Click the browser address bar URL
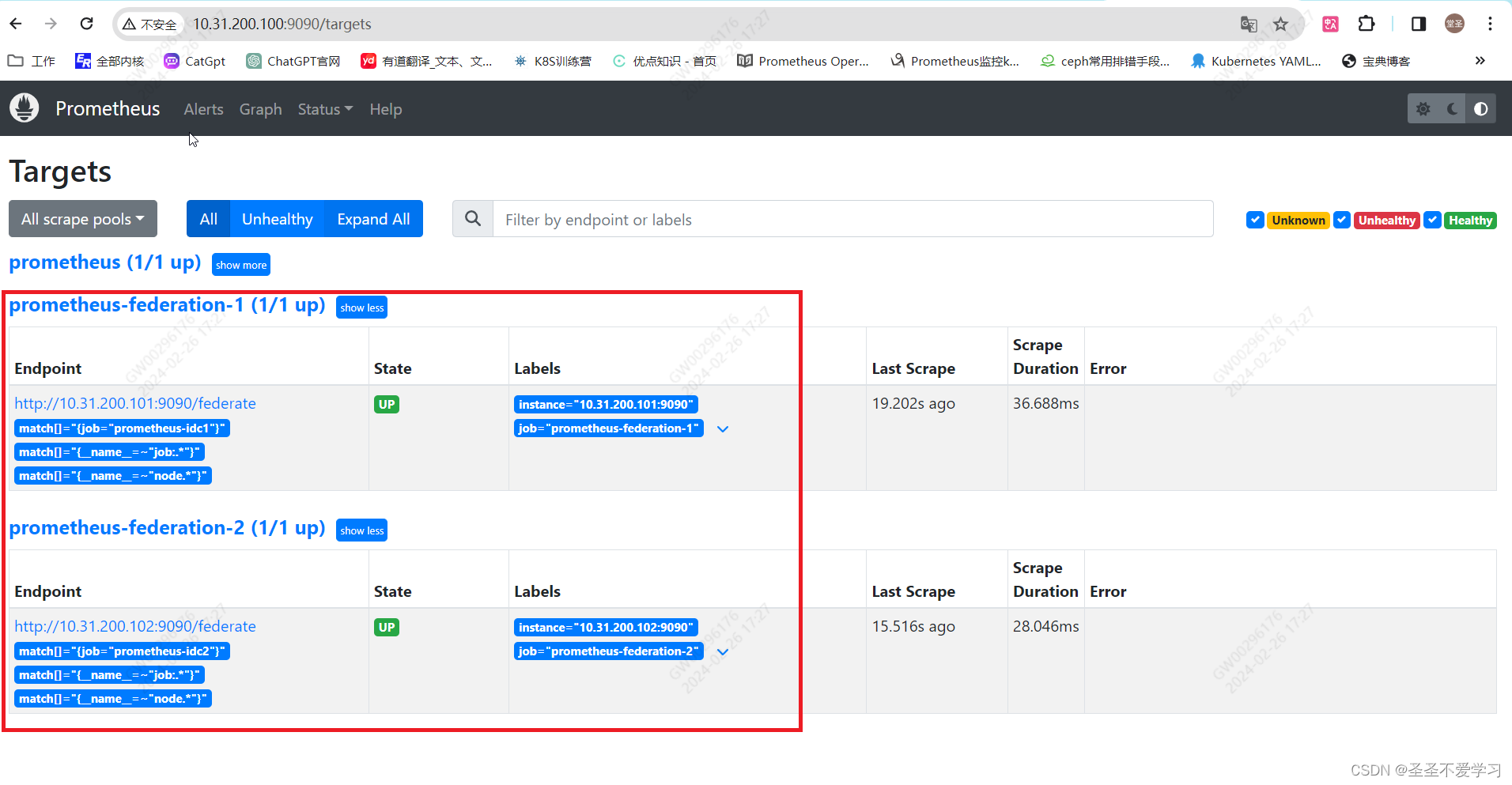The image size is (1512, 785). point(282,25)
